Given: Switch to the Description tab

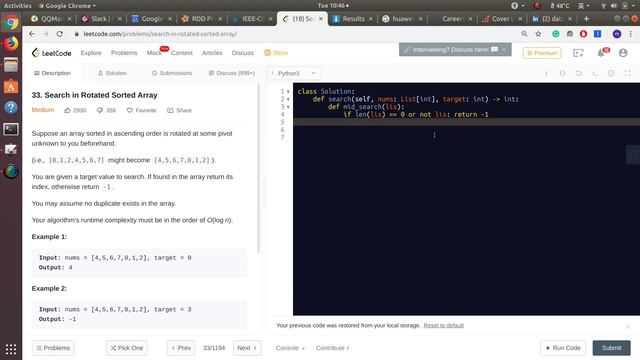Looking at the screenshot, I should [x=52, y=73].
